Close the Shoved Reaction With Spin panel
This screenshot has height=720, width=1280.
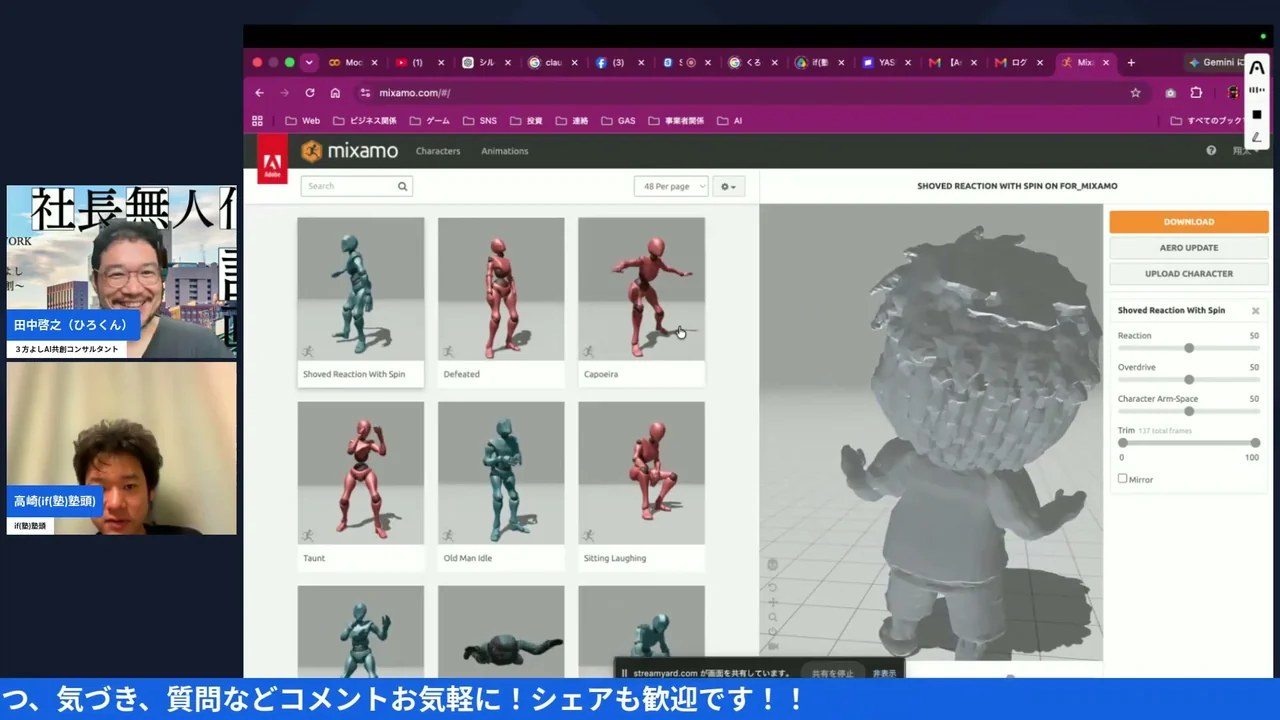click(1255, 311)
